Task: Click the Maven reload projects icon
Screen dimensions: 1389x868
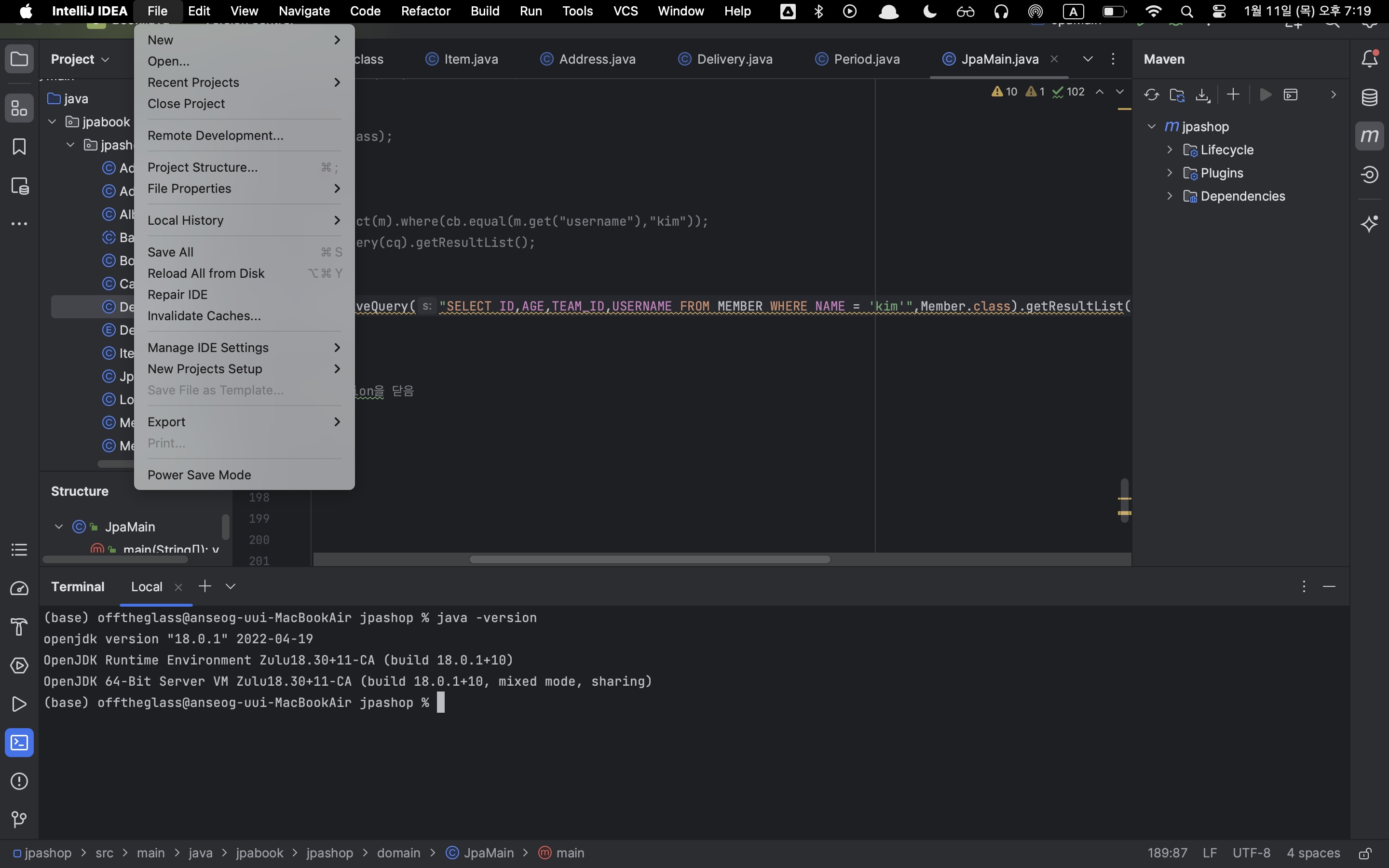Action: tap(1151, 95)
